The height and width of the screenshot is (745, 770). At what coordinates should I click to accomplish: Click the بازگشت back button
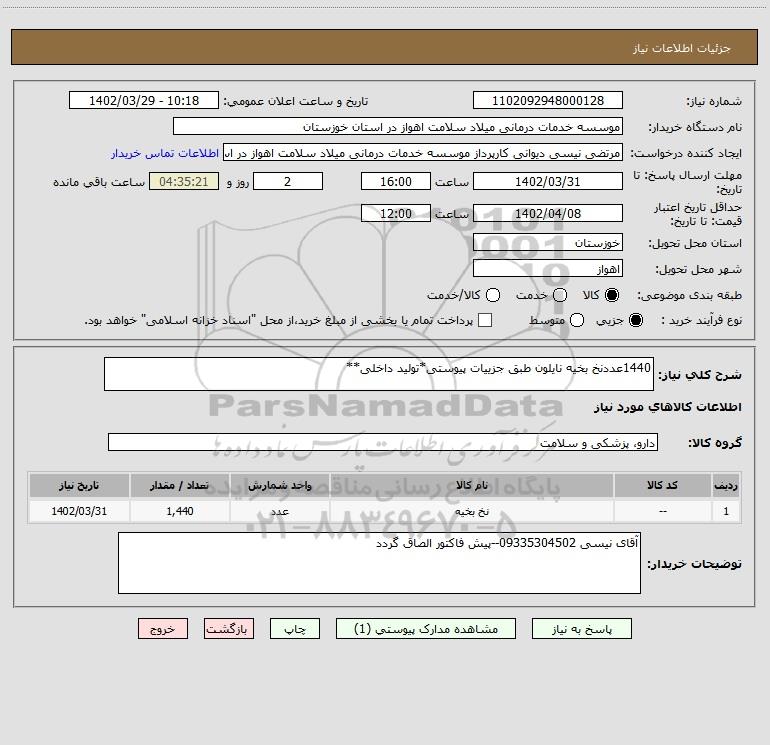[x=229, y=629]
